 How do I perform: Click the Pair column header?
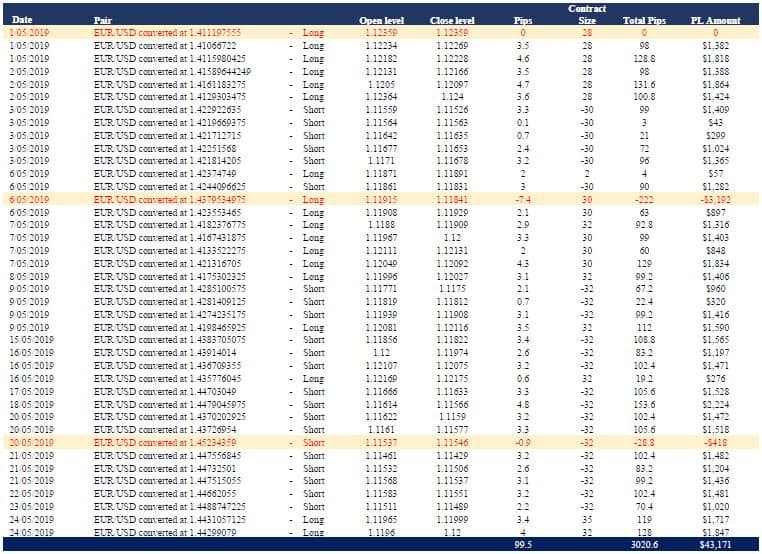pos(103,20)
